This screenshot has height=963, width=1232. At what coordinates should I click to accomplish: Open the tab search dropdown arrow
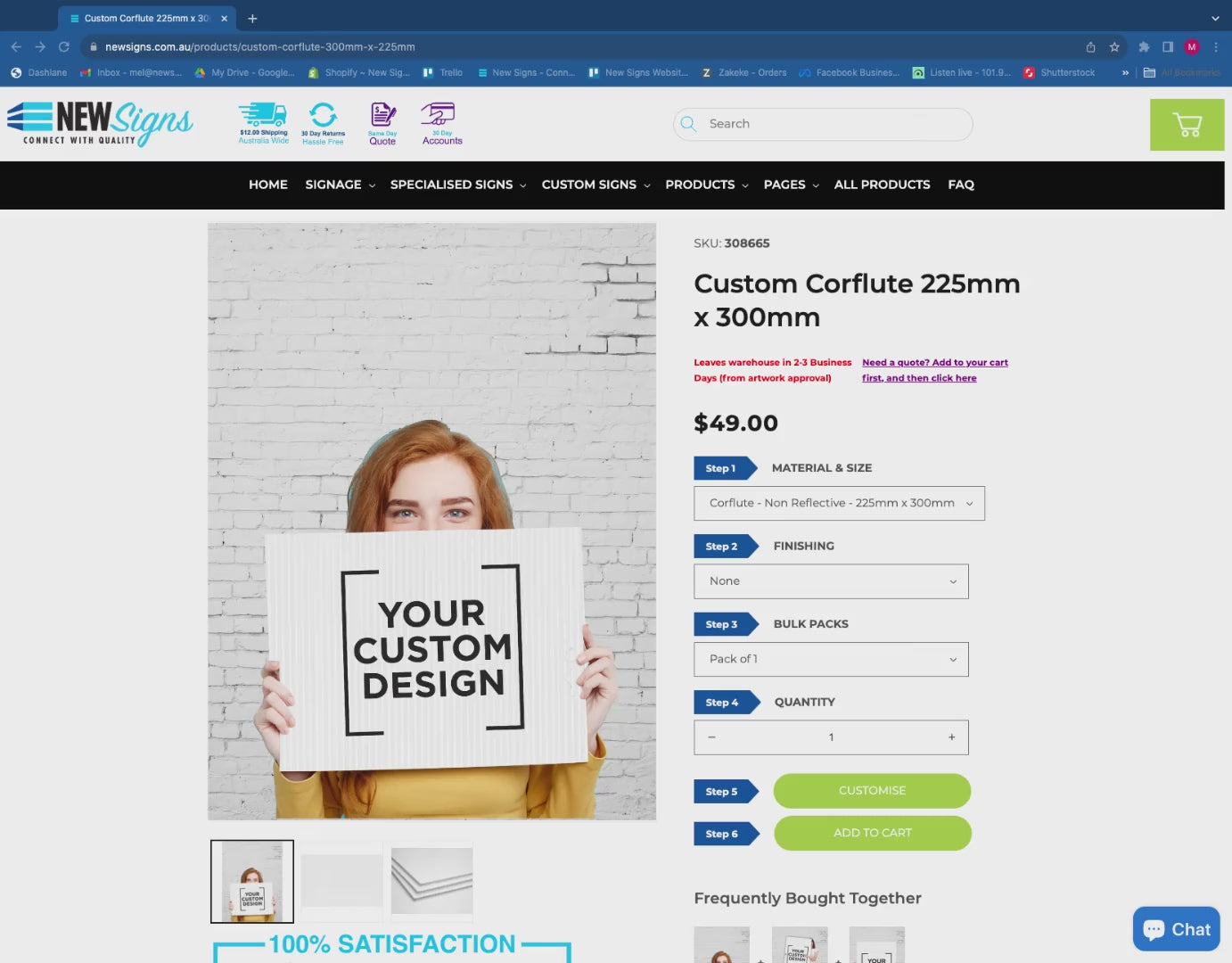[1214, 18]
